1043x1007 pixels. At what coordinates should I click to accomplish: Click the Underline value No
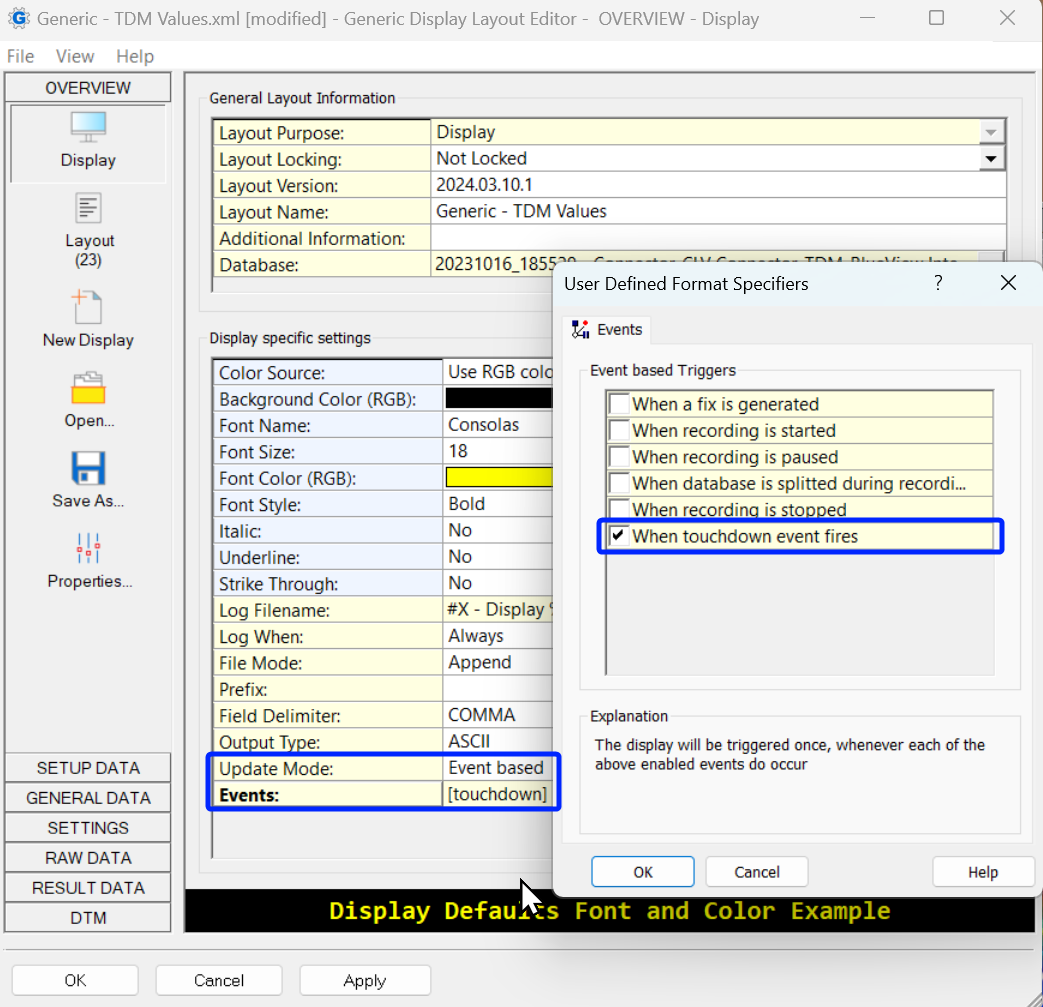498,557
